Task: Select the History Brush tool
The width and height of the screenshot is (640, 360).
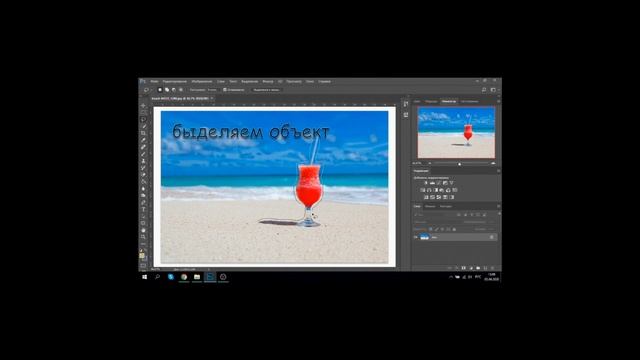Action: pos(143,167)
